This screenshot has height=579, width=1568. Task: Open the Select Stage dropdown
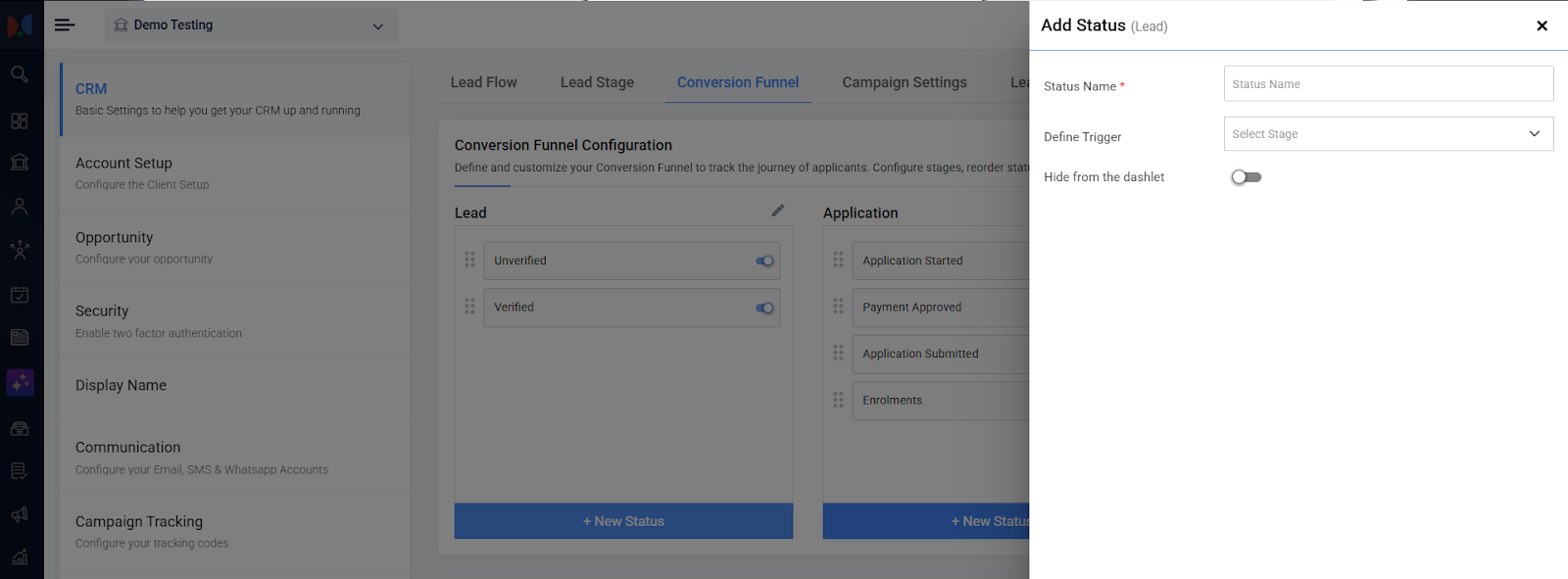point(1388,134)
